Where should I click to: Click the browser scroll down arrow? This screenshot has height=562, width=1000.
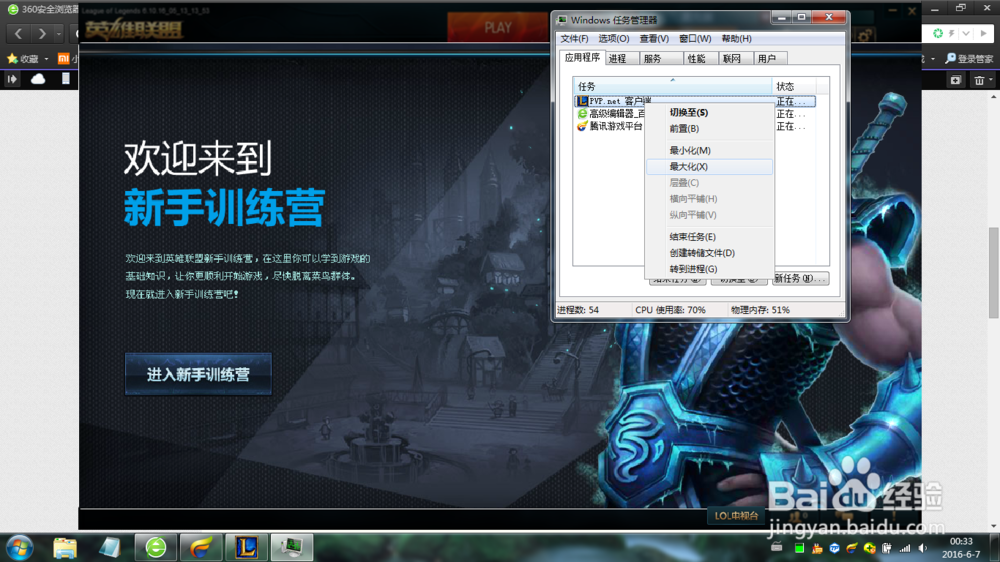[x=994, y=526]
